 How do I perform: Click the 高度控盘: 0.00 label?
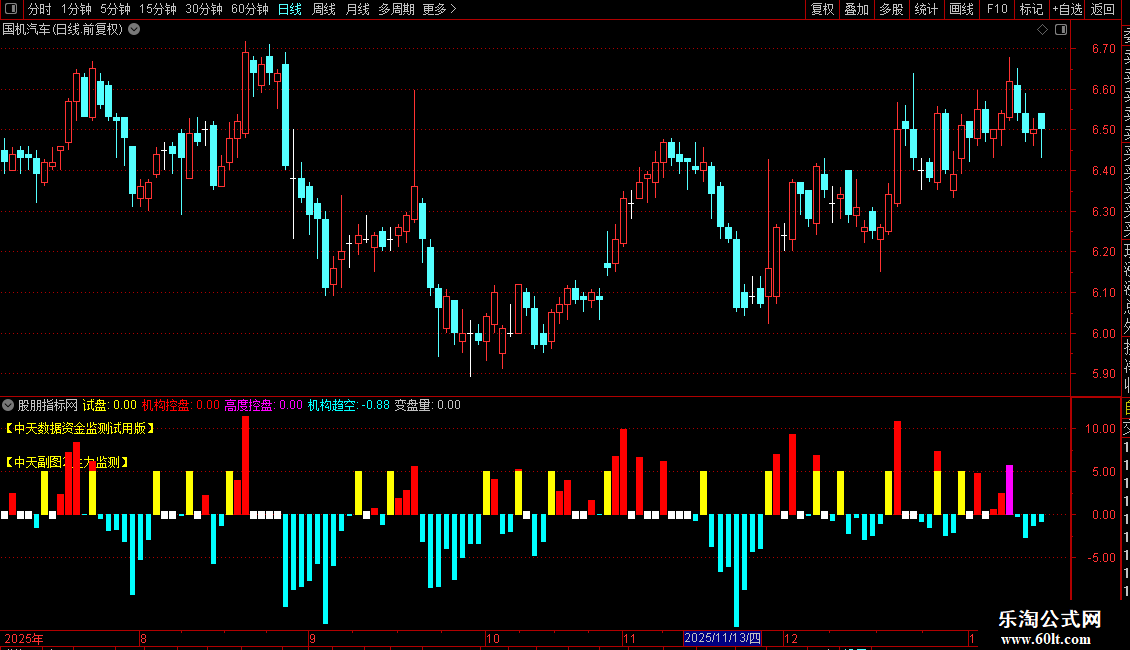point(264,405)
